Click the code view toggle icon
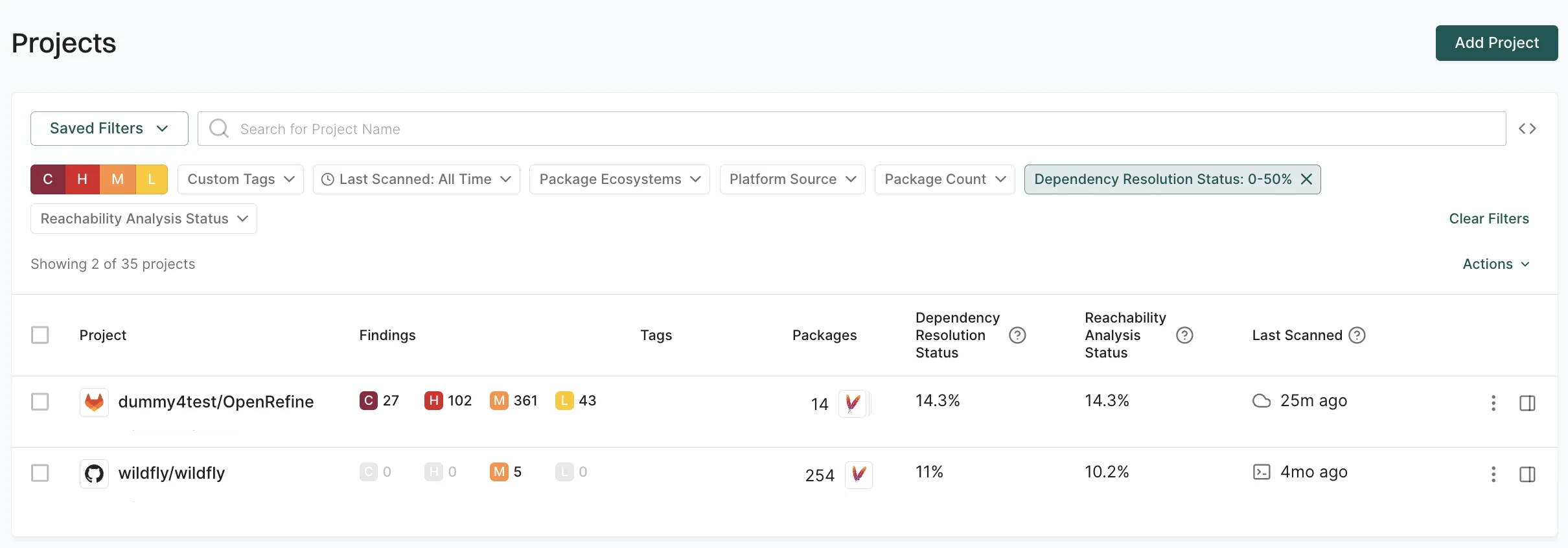This screenshot has width=1568, height=548. point(1527,129)
